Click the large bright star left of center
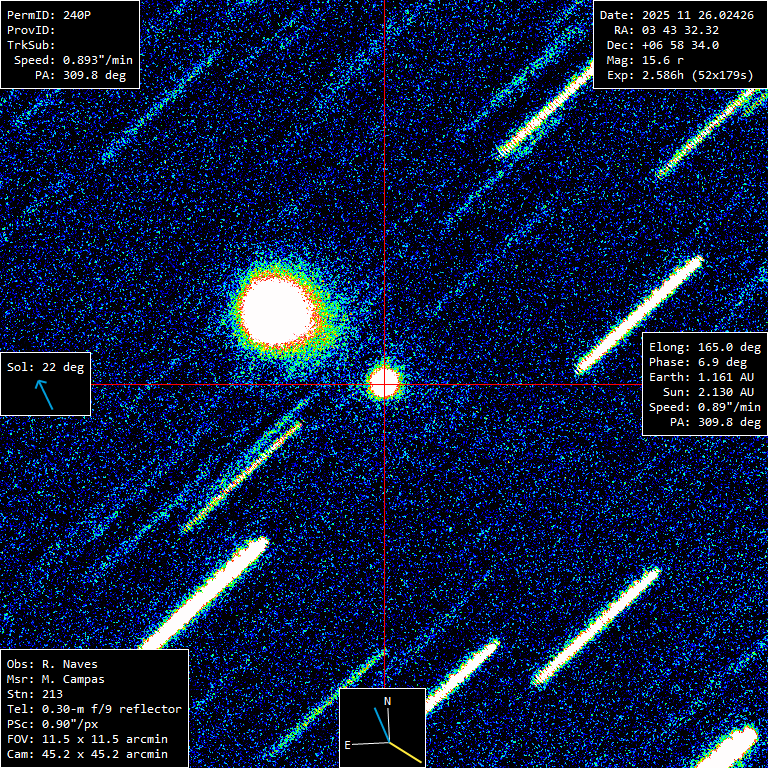Viewport: 768px width, 768px height. click(x=275, y=311)
